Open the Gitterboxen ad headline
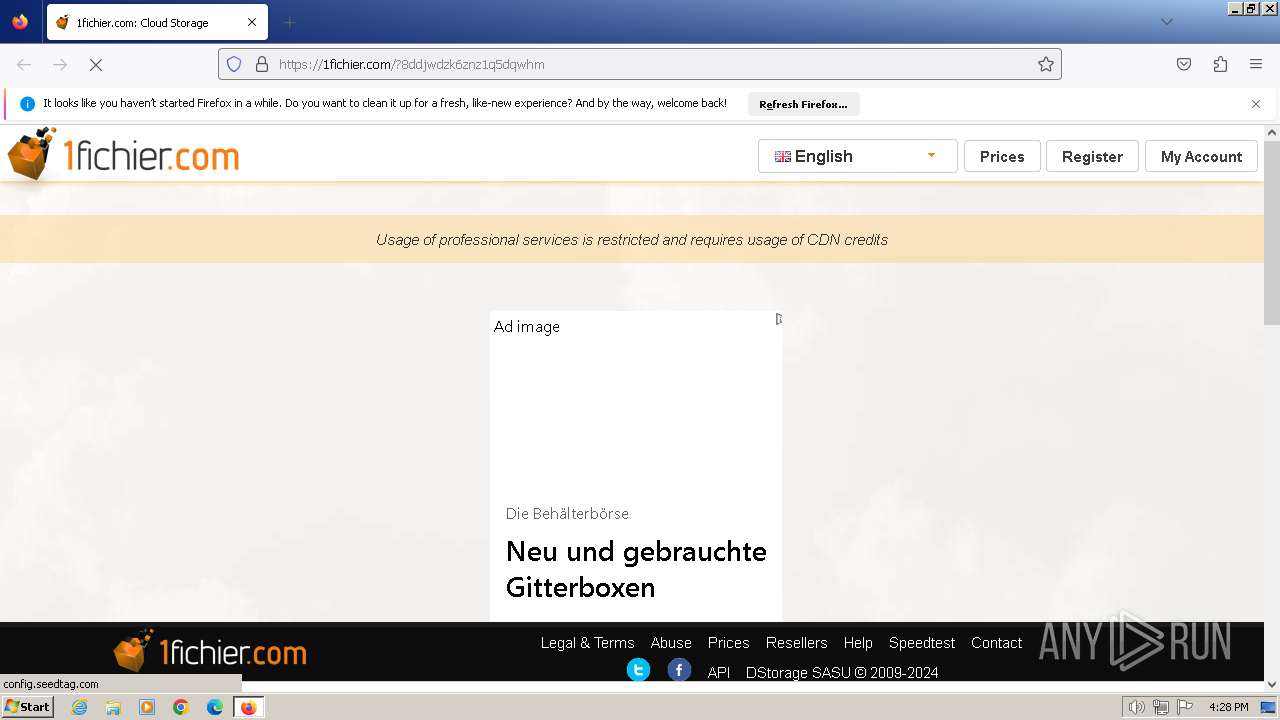 click(x=636, y=569)
